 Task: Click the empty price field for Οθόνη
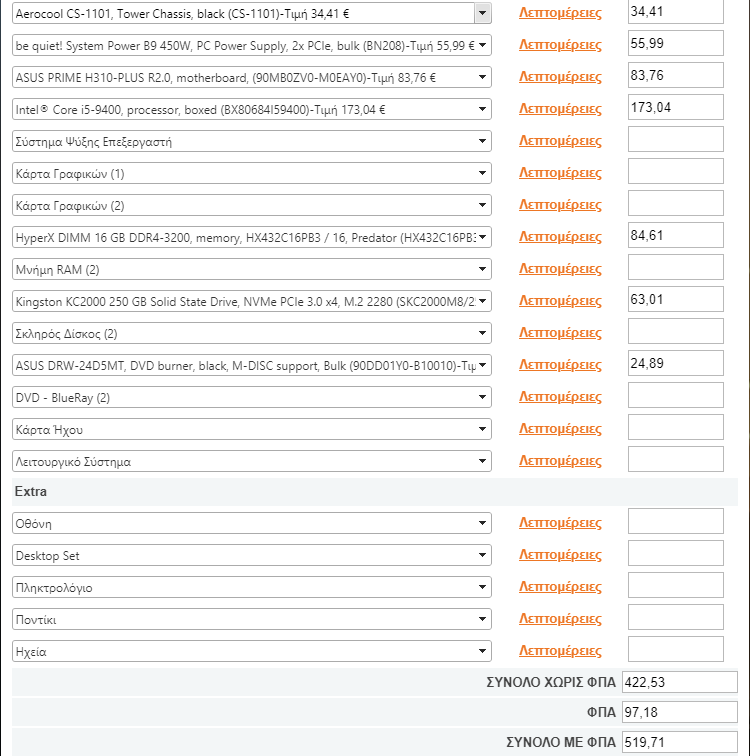coord(676,521)
